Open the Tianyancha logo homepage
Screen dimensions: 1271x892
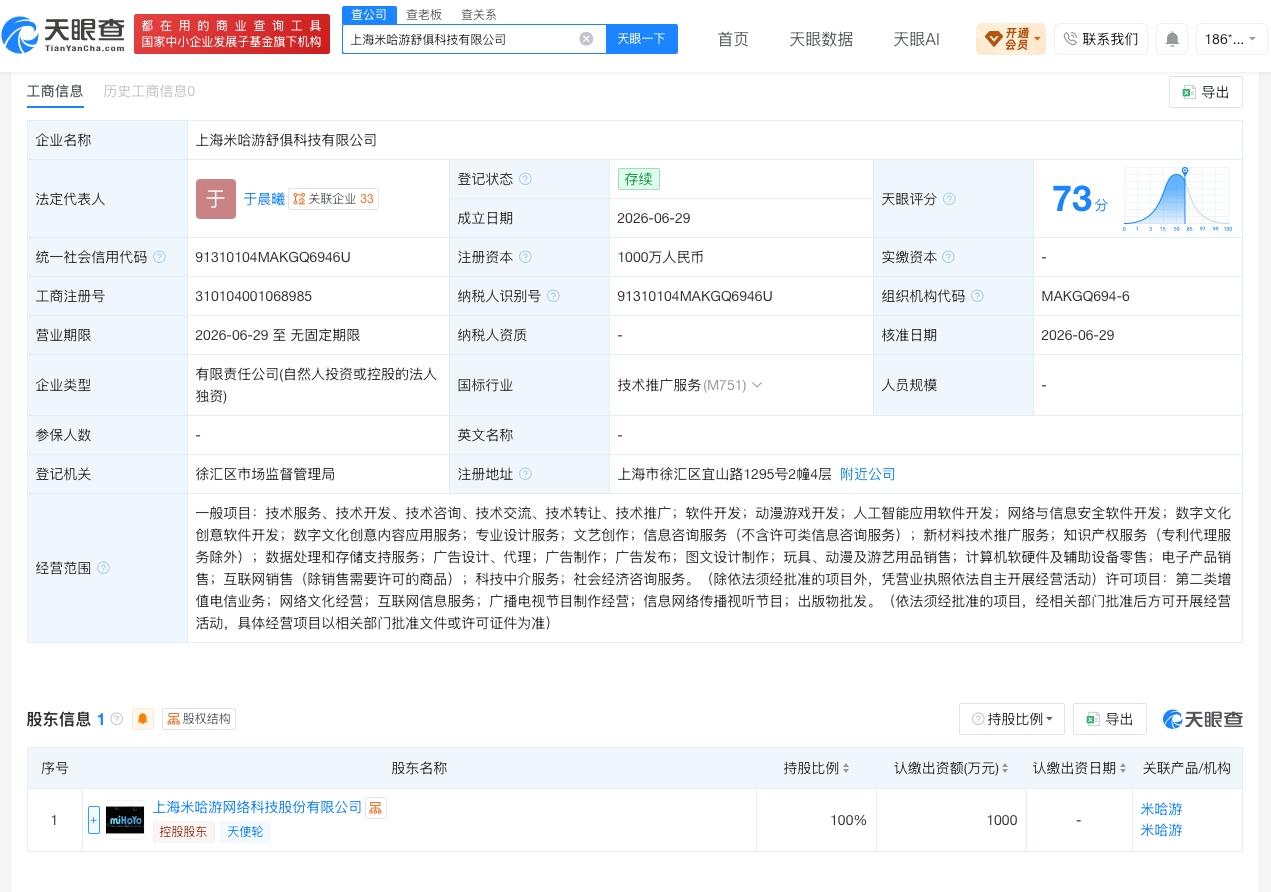pos(64,35)
